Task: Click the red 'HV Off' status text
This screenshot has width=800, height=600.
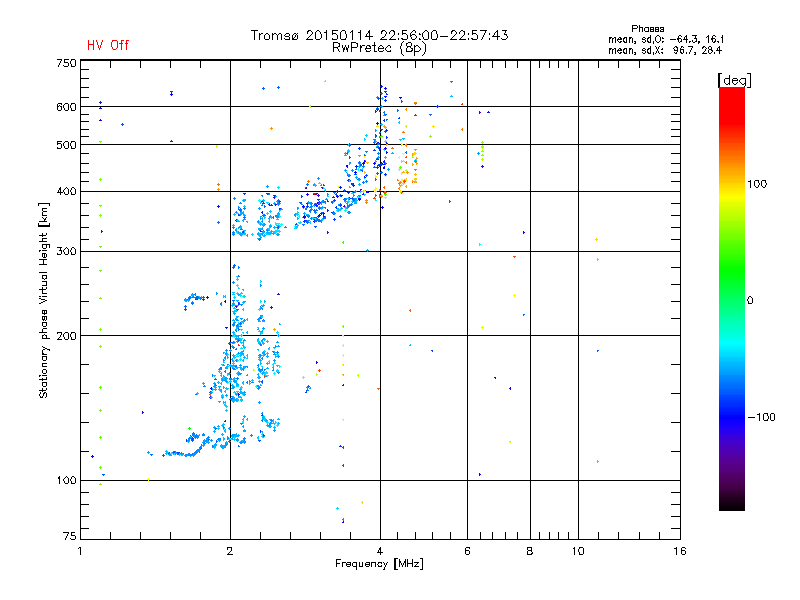Action: [x=108, y=45]
